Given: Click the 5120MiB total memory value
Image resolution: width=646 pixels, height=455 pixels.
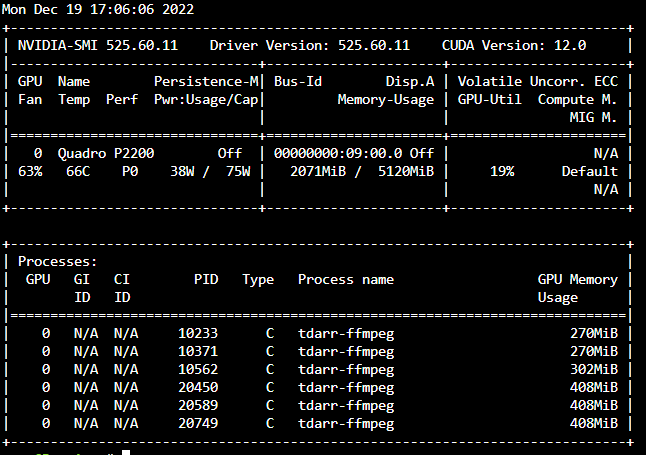Looking at the screenshot, I should click(x=406, y=171).
